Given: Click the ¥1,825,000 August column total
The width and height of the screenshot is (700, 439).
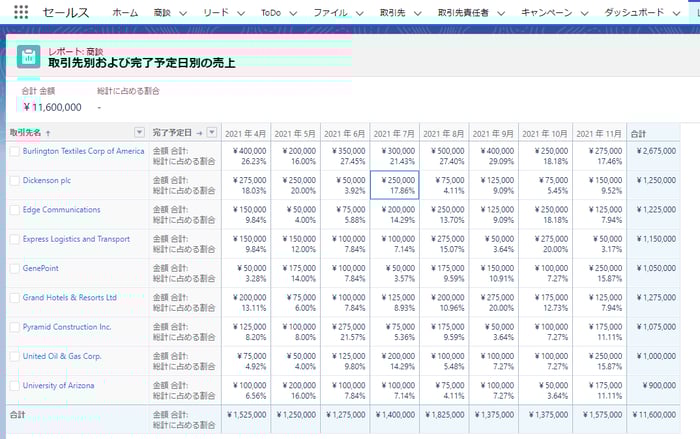Looking at the screenshot, I should point(445,415).
